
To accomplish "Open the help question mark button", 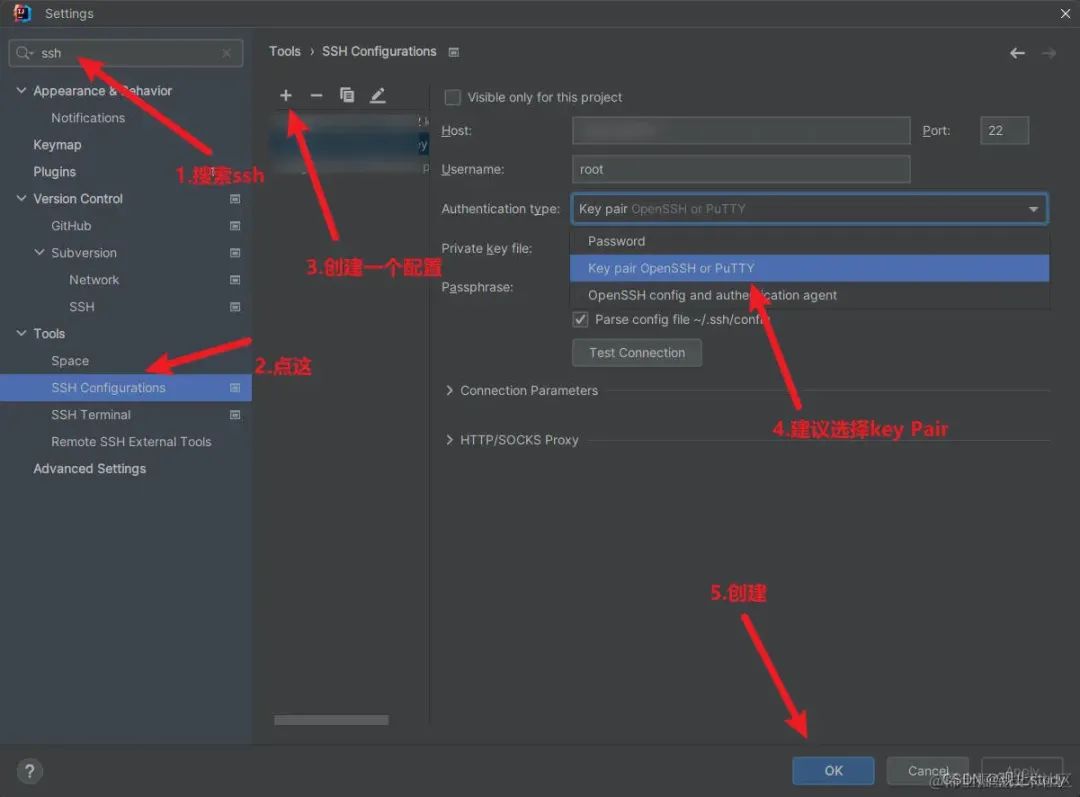I will point(30,771).
